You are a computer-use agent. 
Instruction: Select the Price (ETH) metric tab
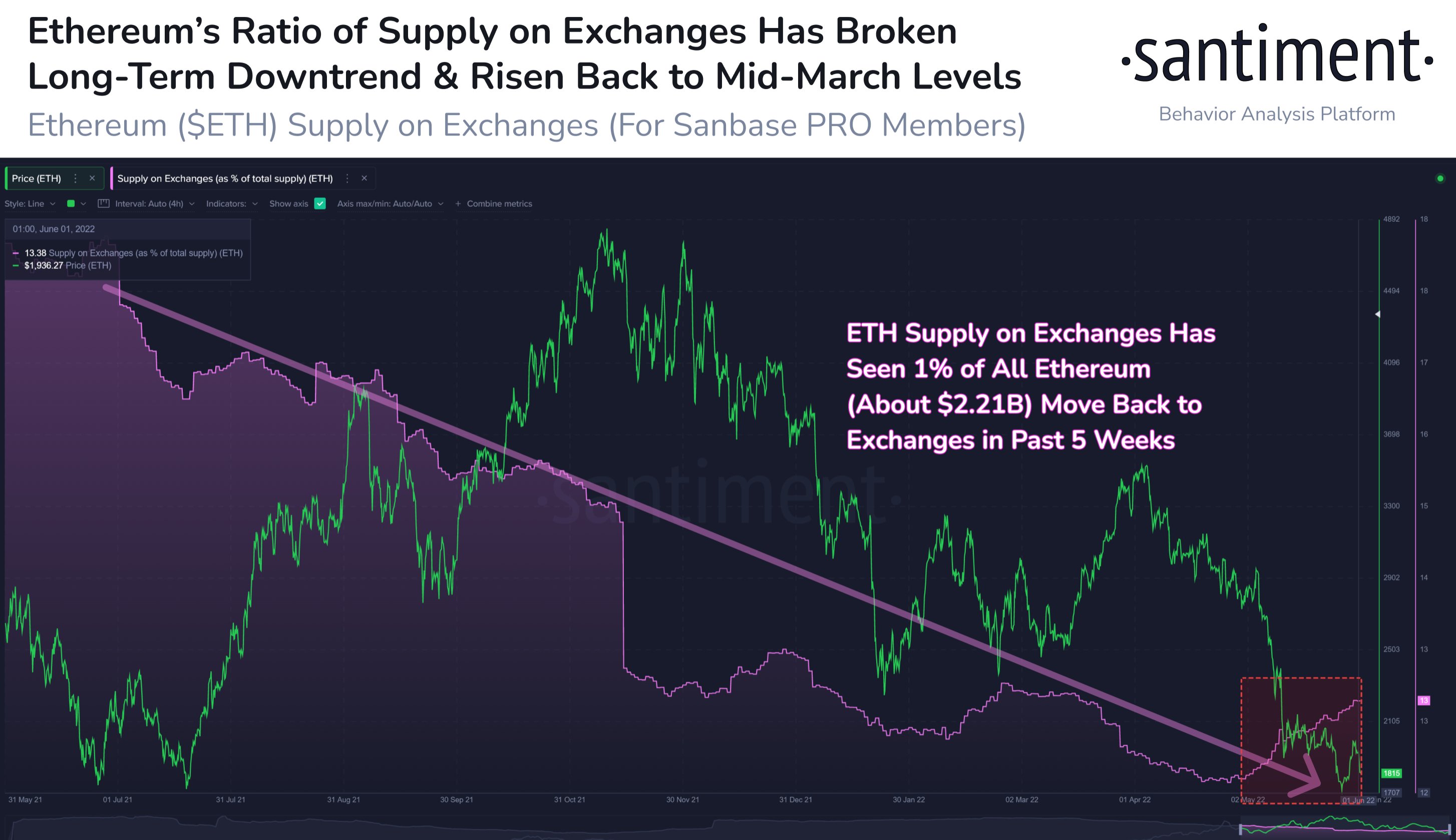pyautogui.click(x=37, y=179)
